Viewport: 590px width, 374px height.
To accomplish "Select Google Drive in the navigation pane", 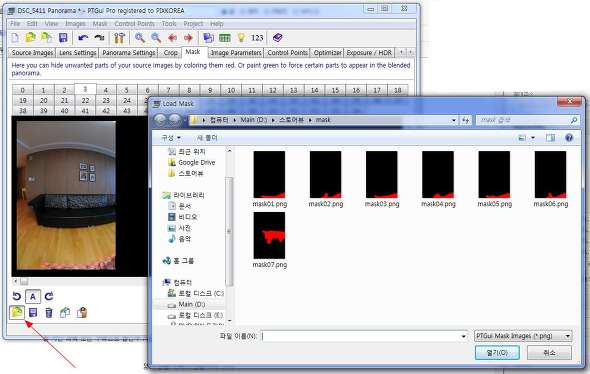I will (196, 162).
